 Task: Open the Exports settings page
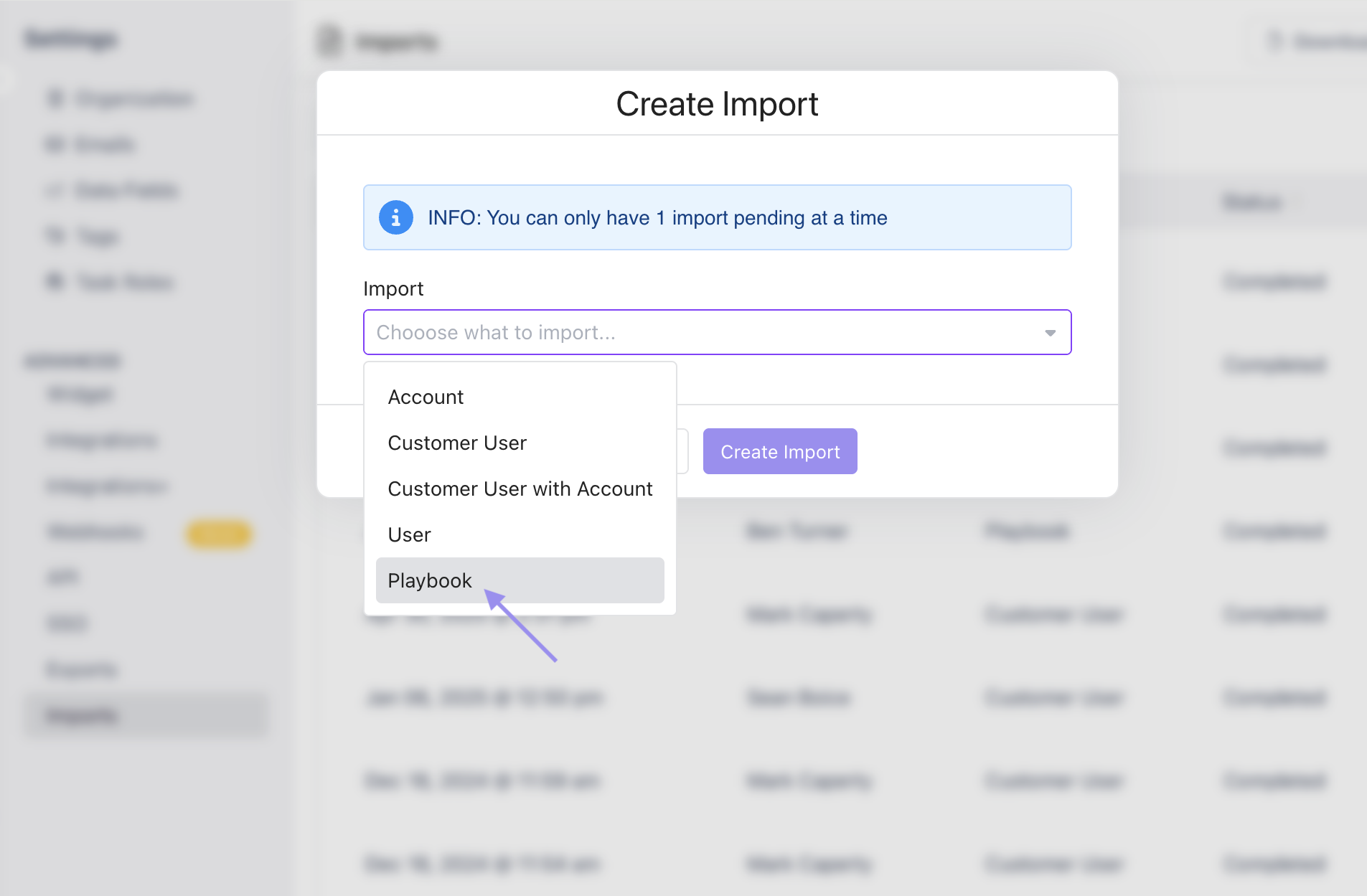(81, 669)
